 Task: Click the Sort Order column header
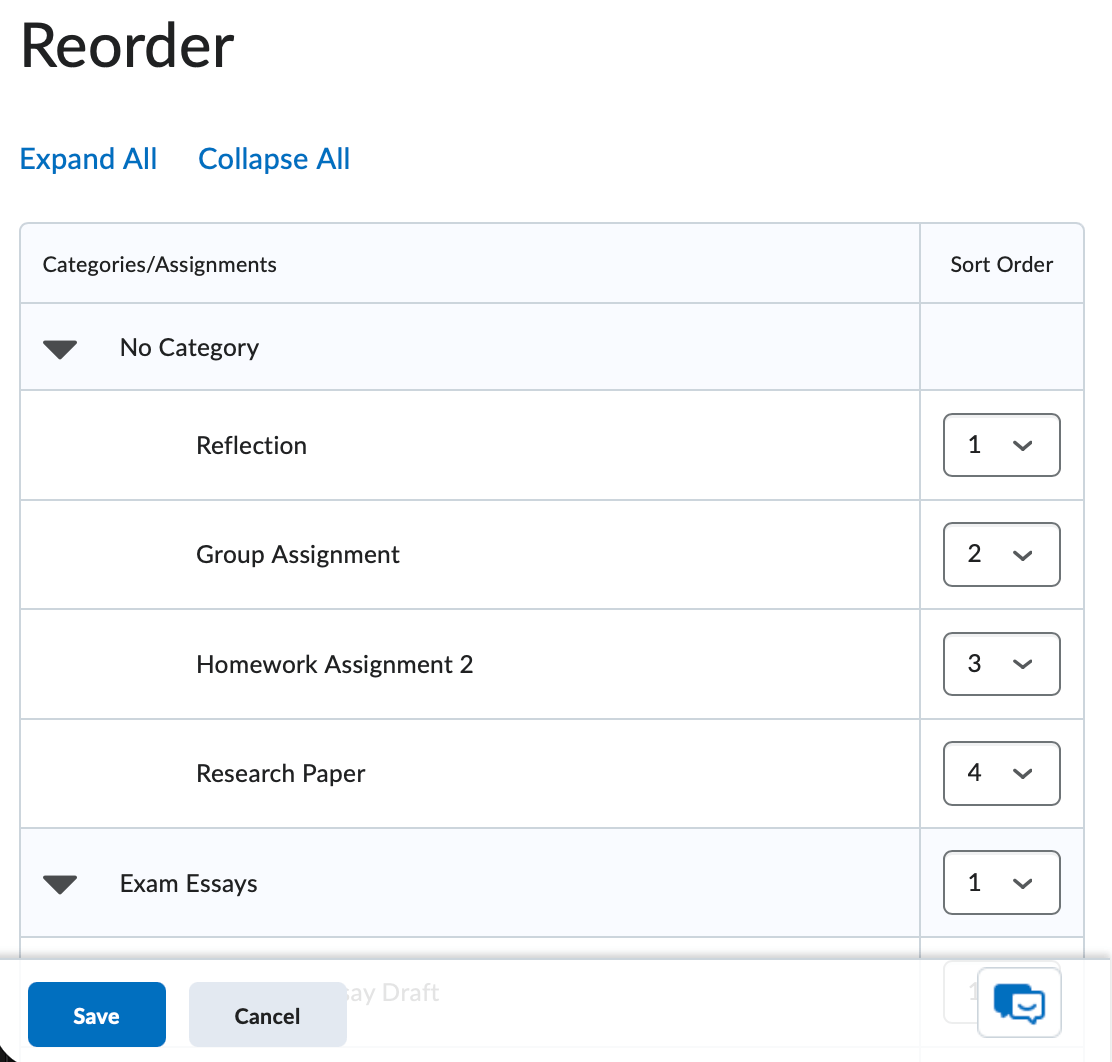click(x=1001, y=264)
